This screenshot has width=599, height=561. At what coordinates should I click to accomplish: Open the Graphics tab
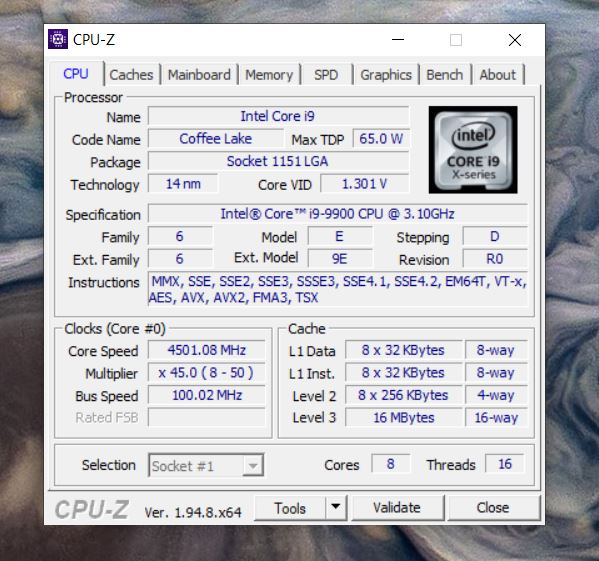(386, 74)
